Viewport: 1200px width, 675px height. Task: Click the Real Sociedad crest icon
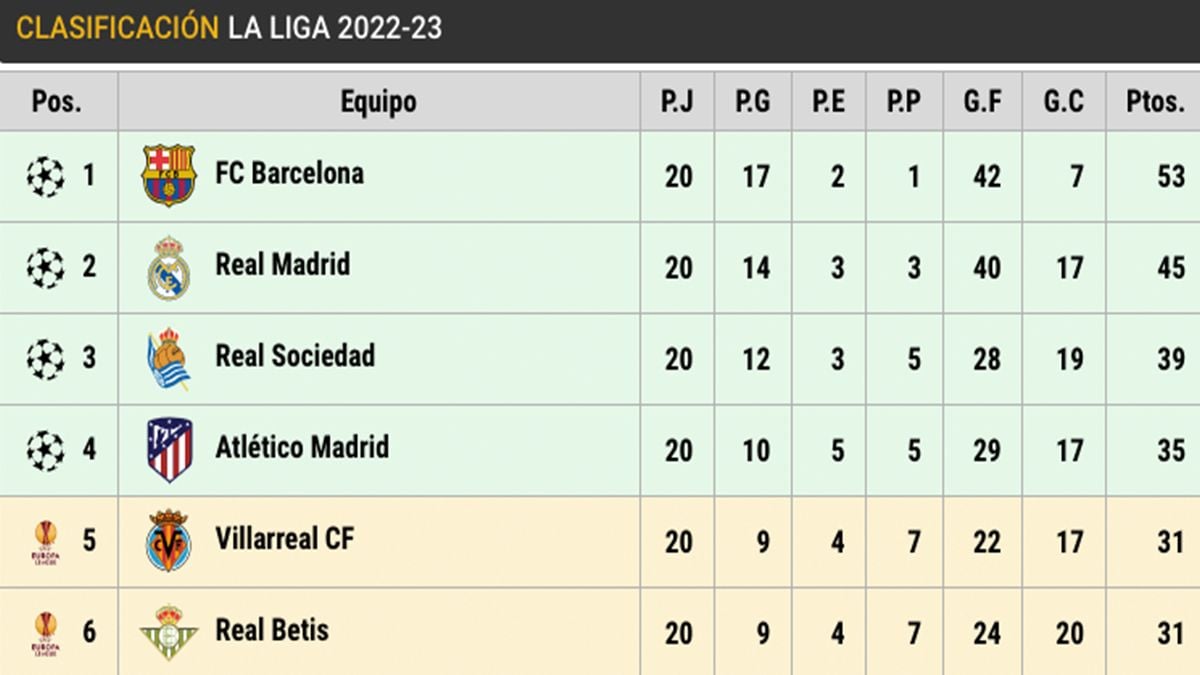click(x=168, y=358)
